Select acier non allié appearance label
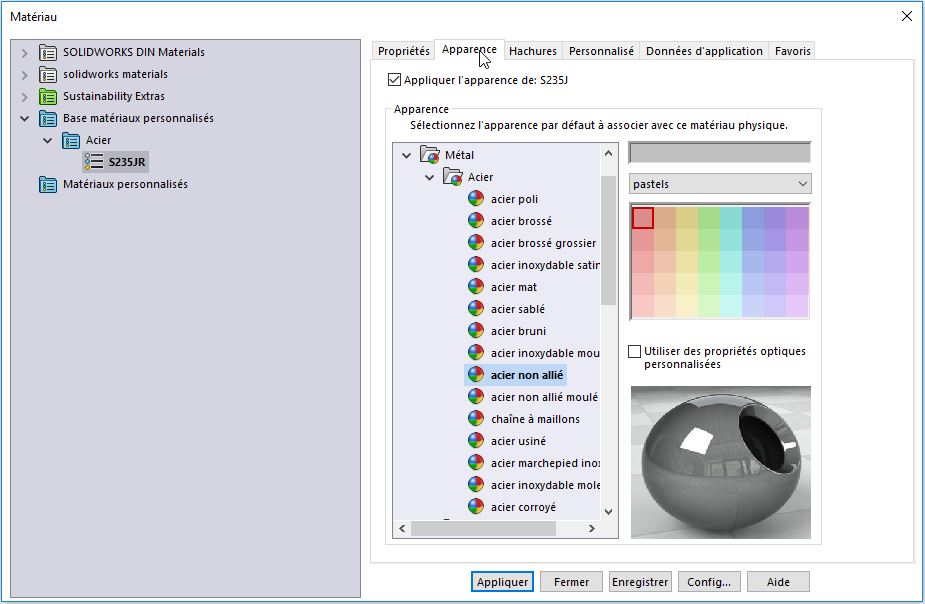 point(527,375)
